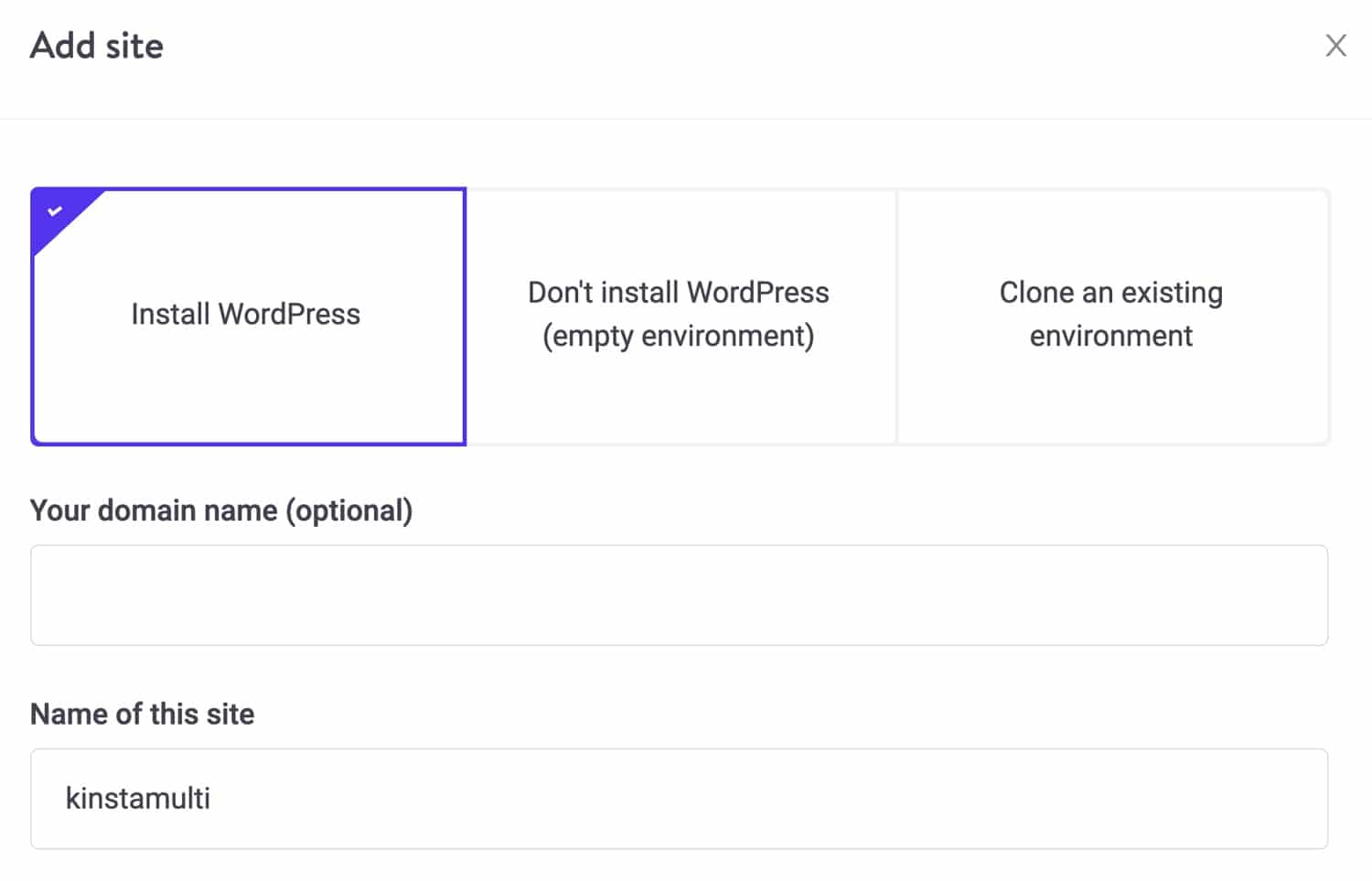Toggle the Install WordPress card selection state
Image resolution: width=1372 pixels, height=881 pixels.
coord(247,316)
